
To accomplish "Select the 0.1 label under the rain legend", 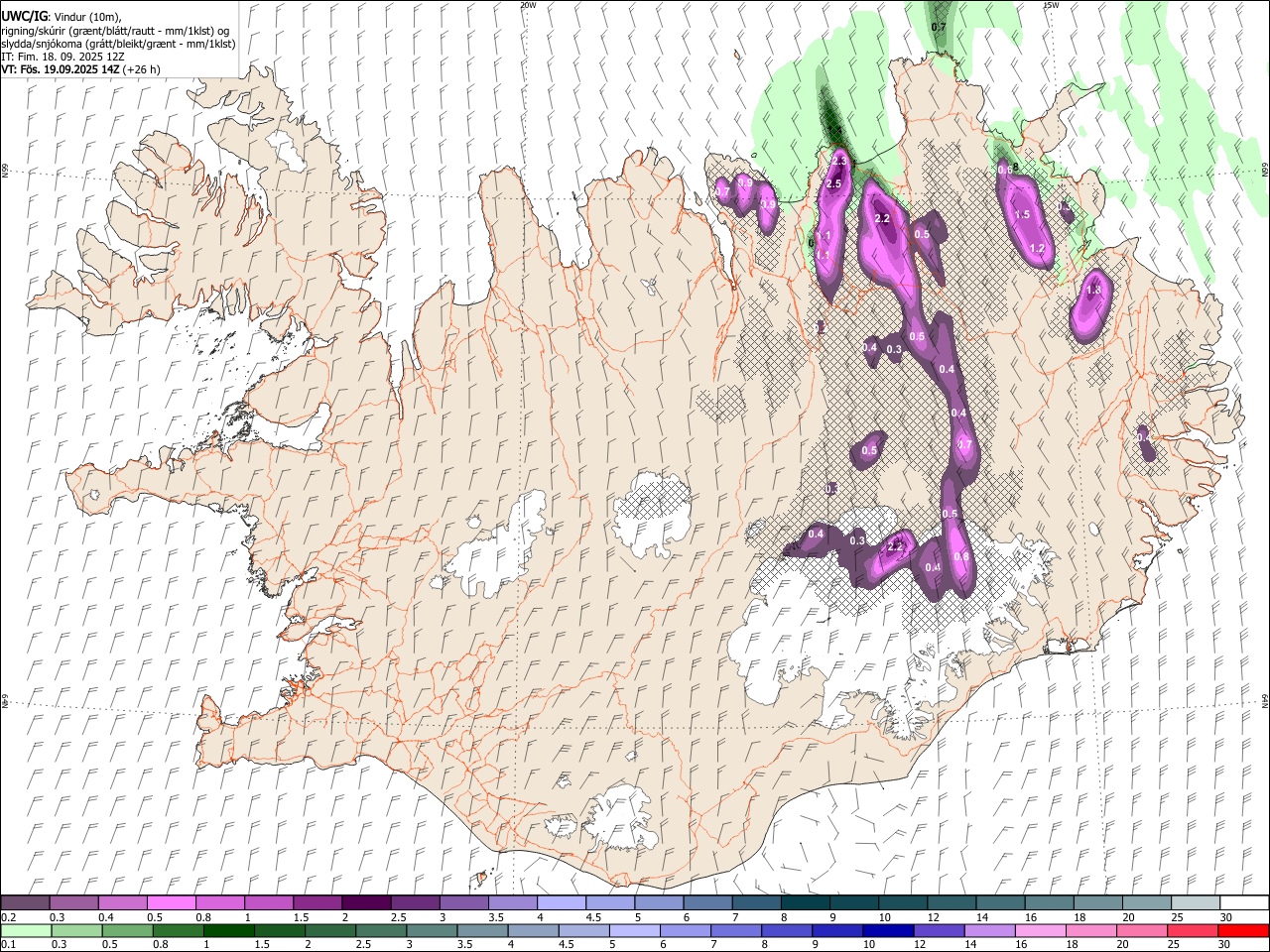I will coord(8,944).
